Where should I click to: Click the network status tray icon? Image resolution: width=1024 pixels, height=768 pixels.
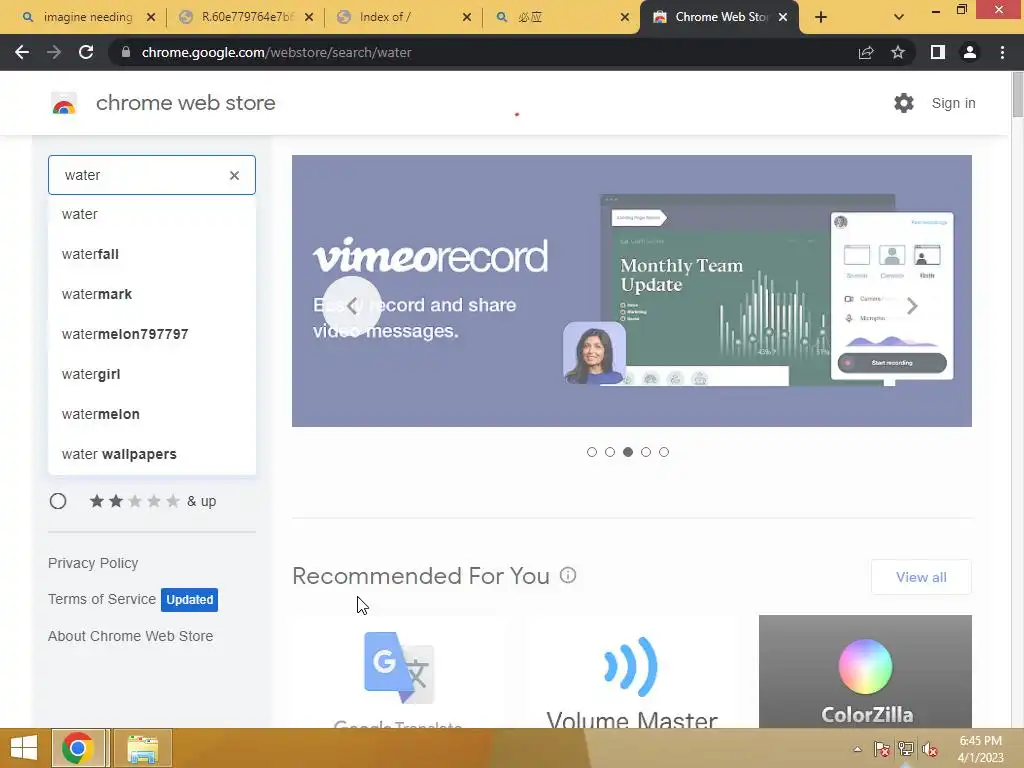pyautogui.click(x=906, y=749)
